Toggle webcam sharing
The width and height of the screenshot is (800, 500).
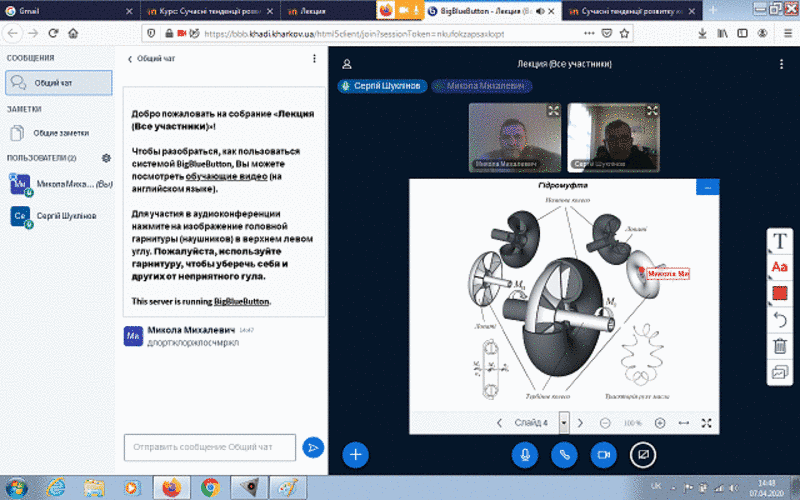[x=603, y=454]
